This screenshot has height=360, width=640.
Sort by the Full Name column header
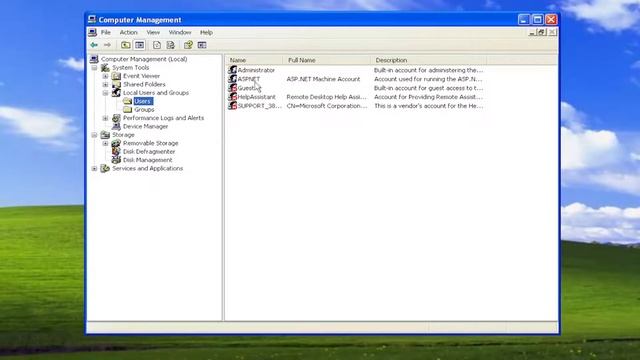tap(327, 60)
